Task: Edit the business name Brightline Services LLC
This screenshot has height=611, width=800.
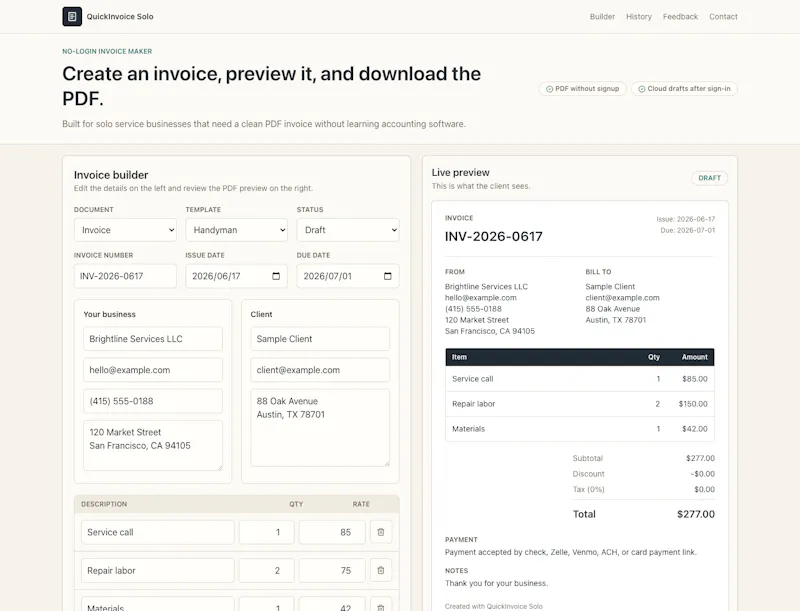Action: tap(153, 339)
